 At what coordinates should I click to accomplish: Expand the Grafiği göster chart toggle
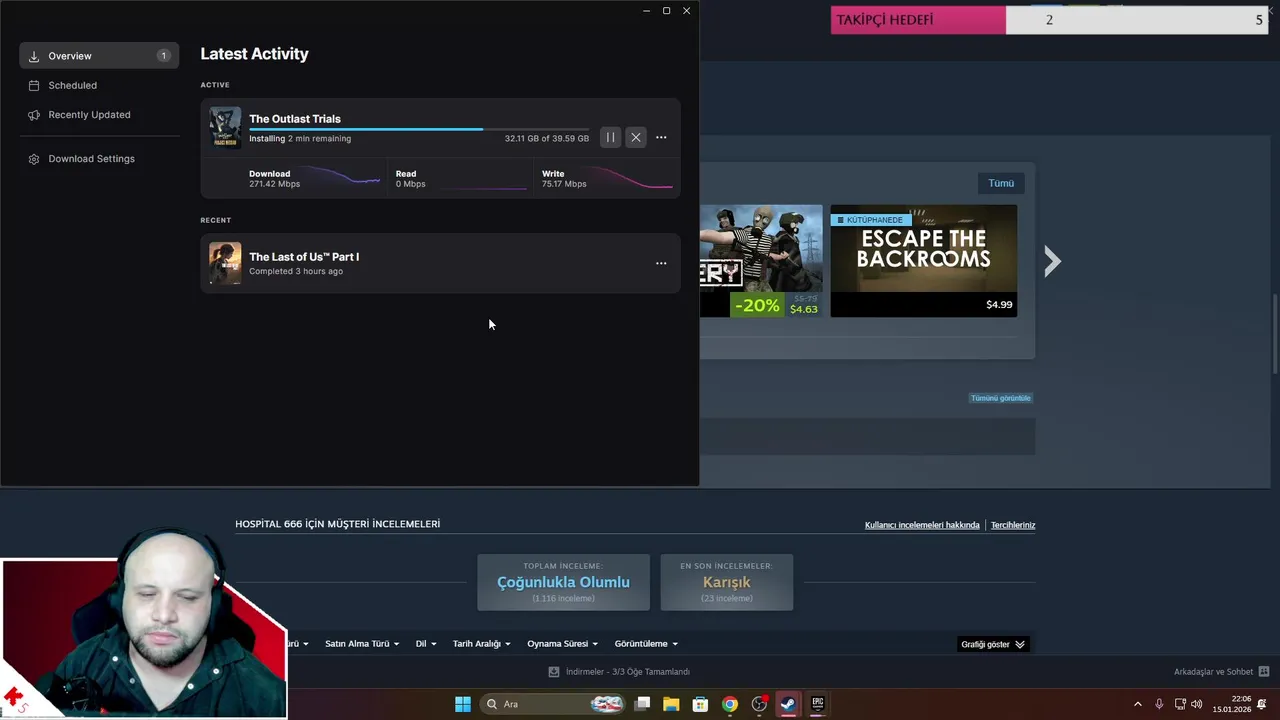click(993, 644)
